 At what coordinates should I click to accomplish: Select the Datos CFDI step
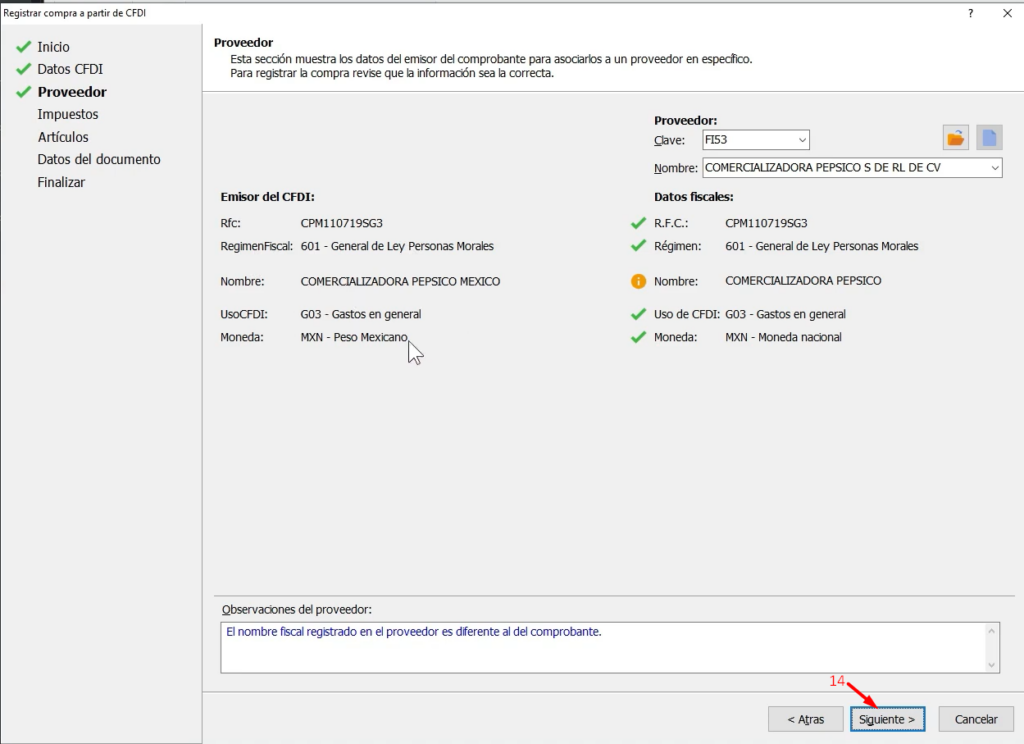coord(70,69)
